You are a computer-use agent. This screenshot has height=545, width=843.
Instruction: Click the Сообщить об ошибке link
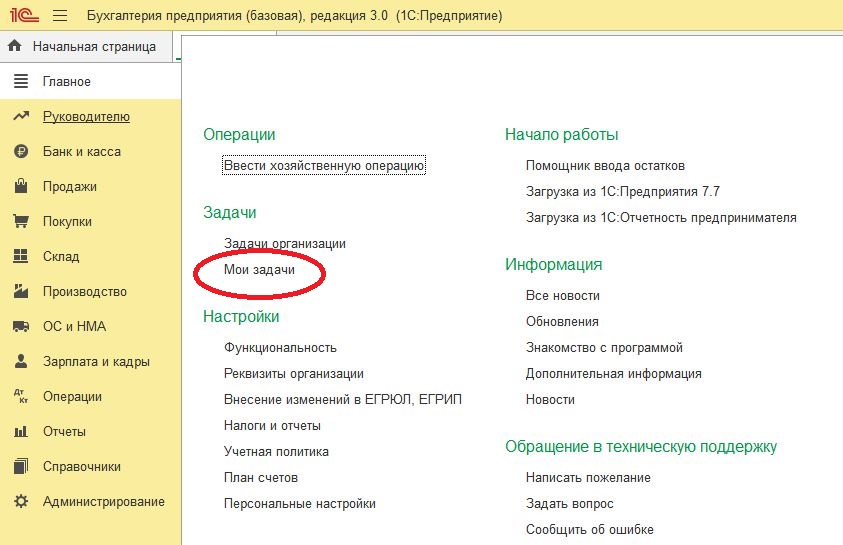pos(590,529)
